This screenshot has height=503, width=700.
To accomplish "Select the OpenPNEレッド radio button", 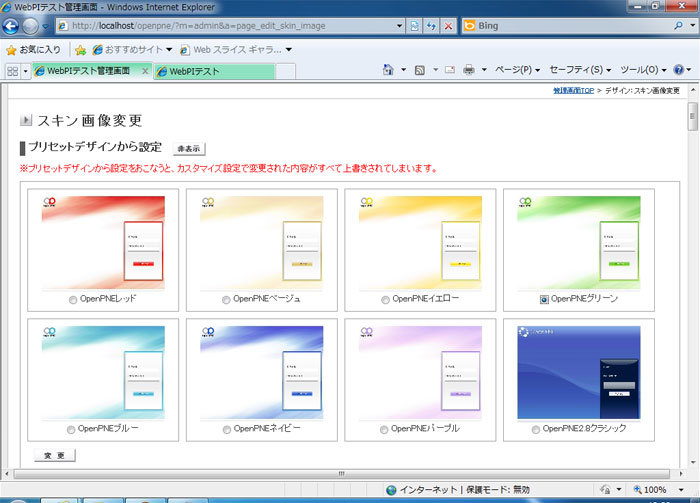I will pos(73,300).
